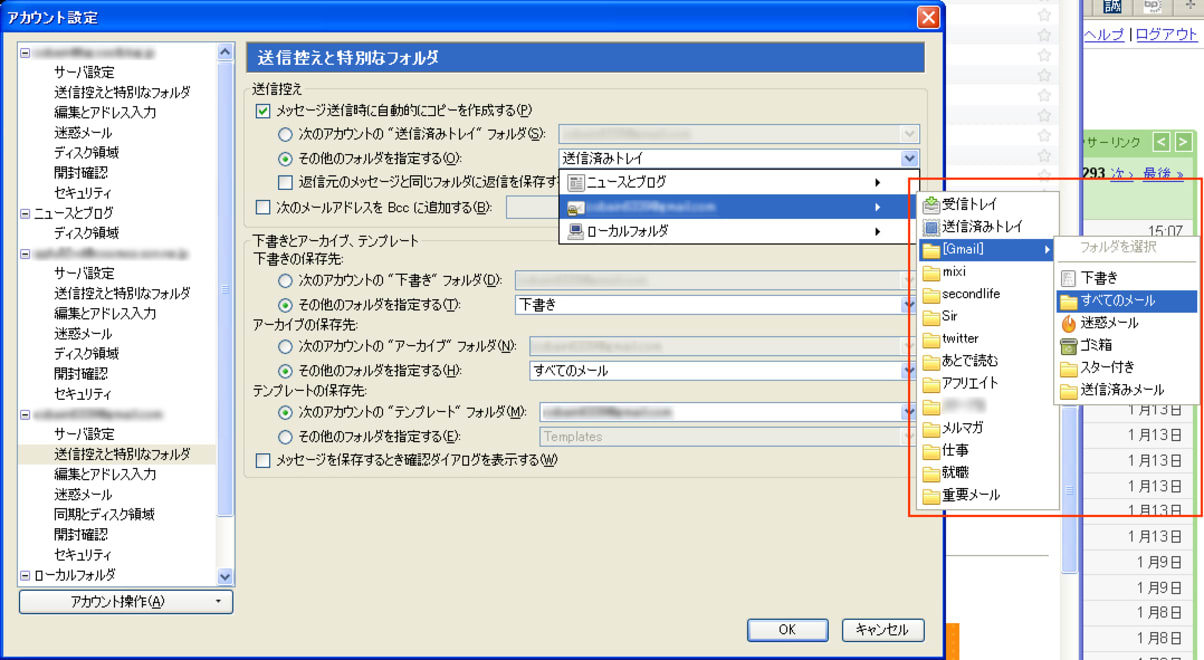Click into the Bcc address input field
Screen dimensions: 1204x660
[532, 208]
